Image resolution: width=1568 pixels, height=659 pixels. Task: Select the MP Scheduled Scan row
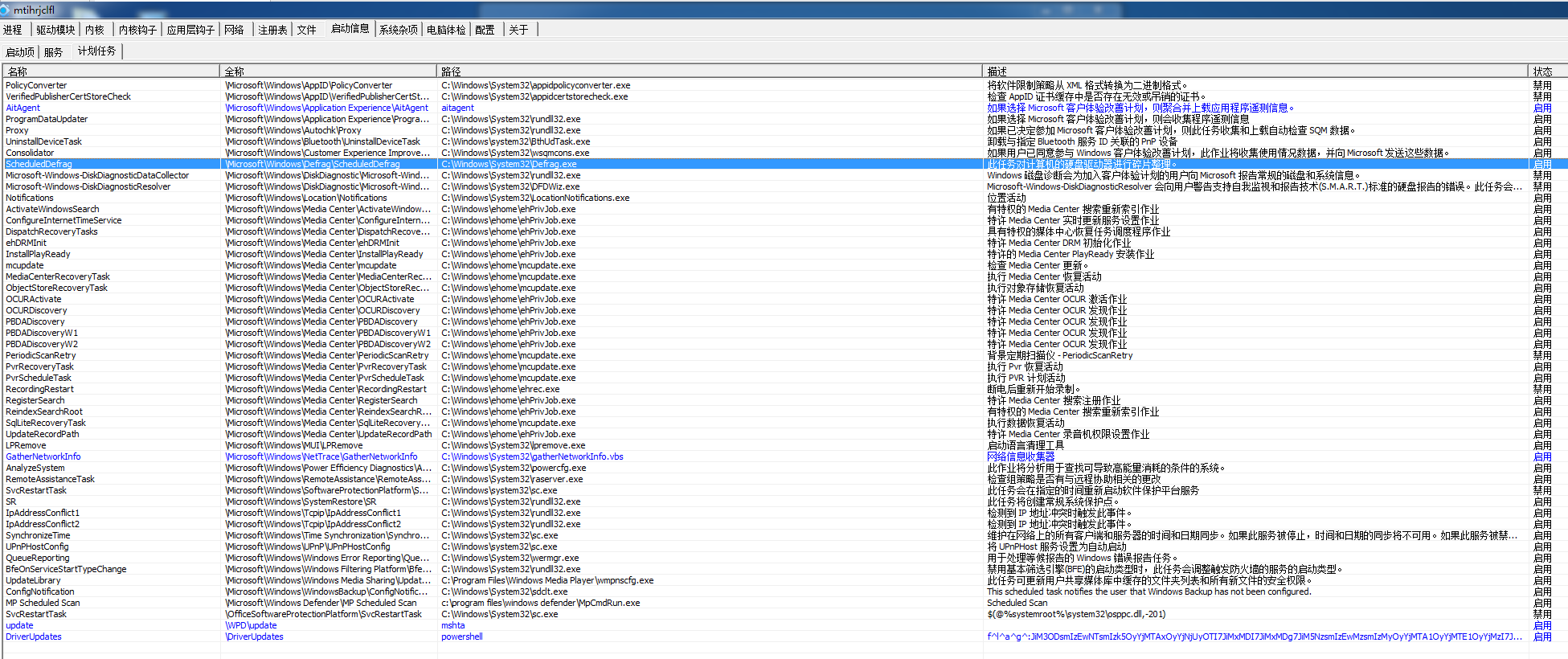coord(43,603)
